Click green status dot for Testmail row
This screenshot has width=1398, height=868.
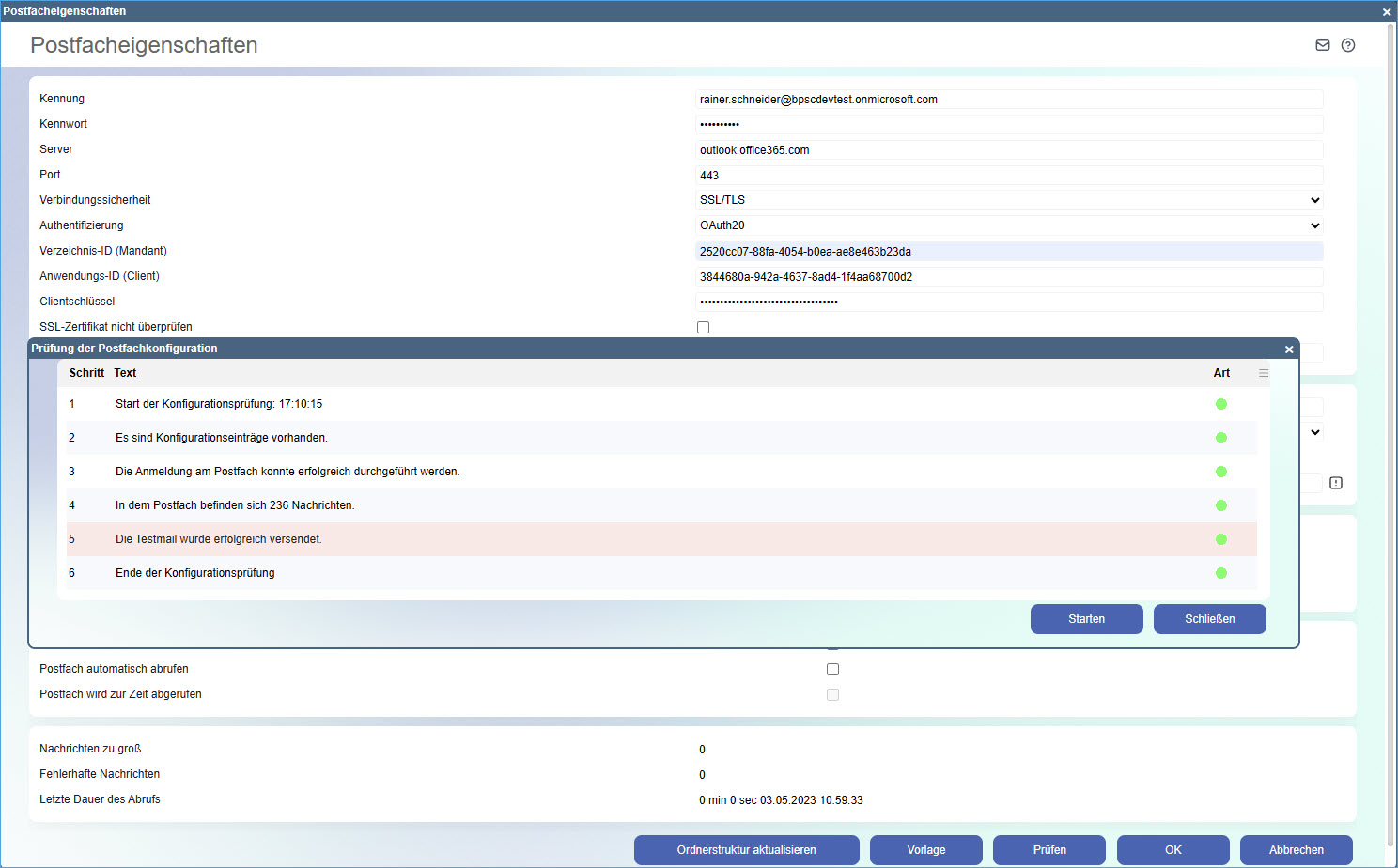tap(1221, 539)
